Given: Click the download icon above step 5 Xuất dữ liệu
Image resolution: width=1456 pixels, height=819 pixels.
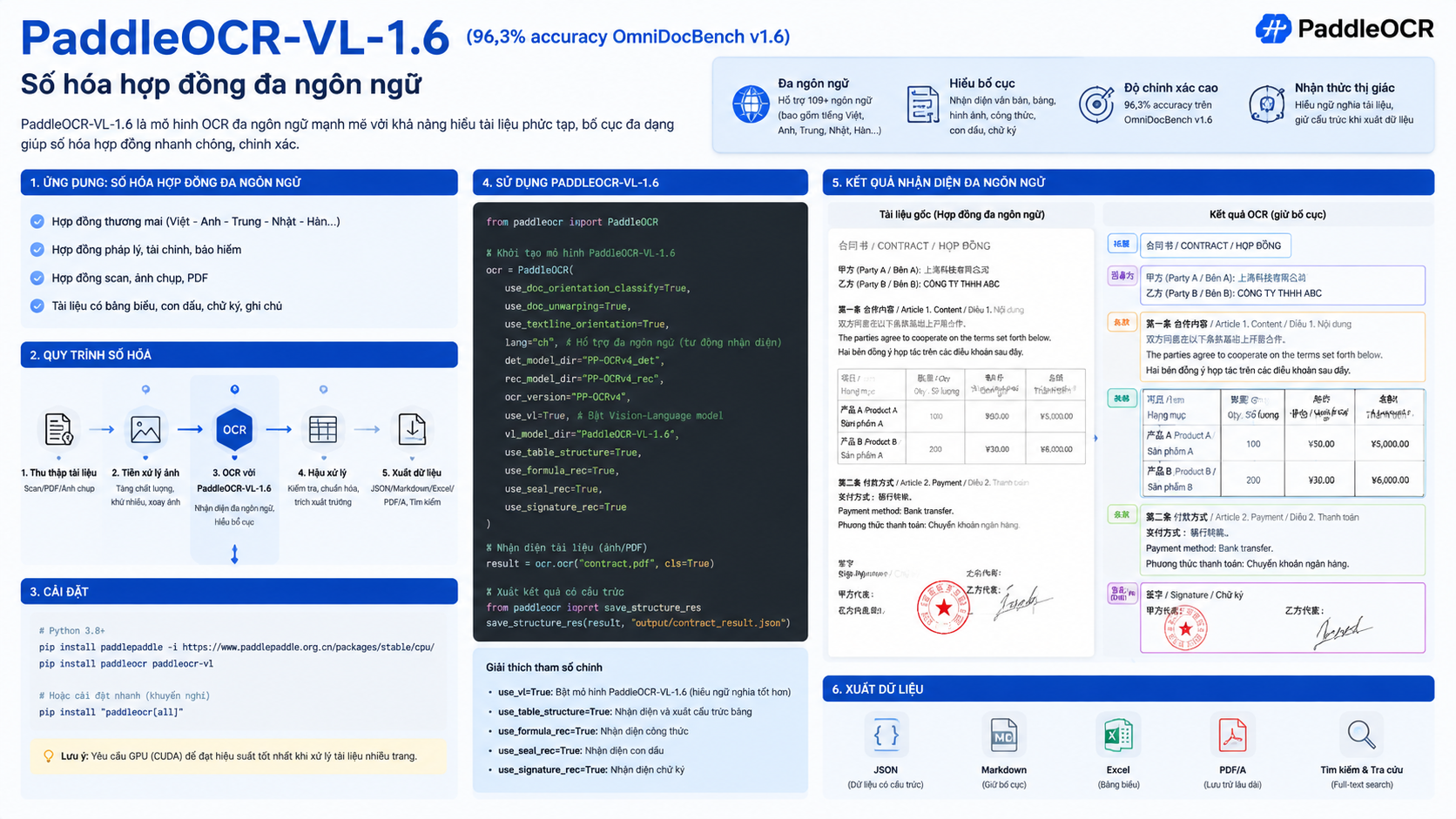Looking at the screenshot, I should pos(412,429).
